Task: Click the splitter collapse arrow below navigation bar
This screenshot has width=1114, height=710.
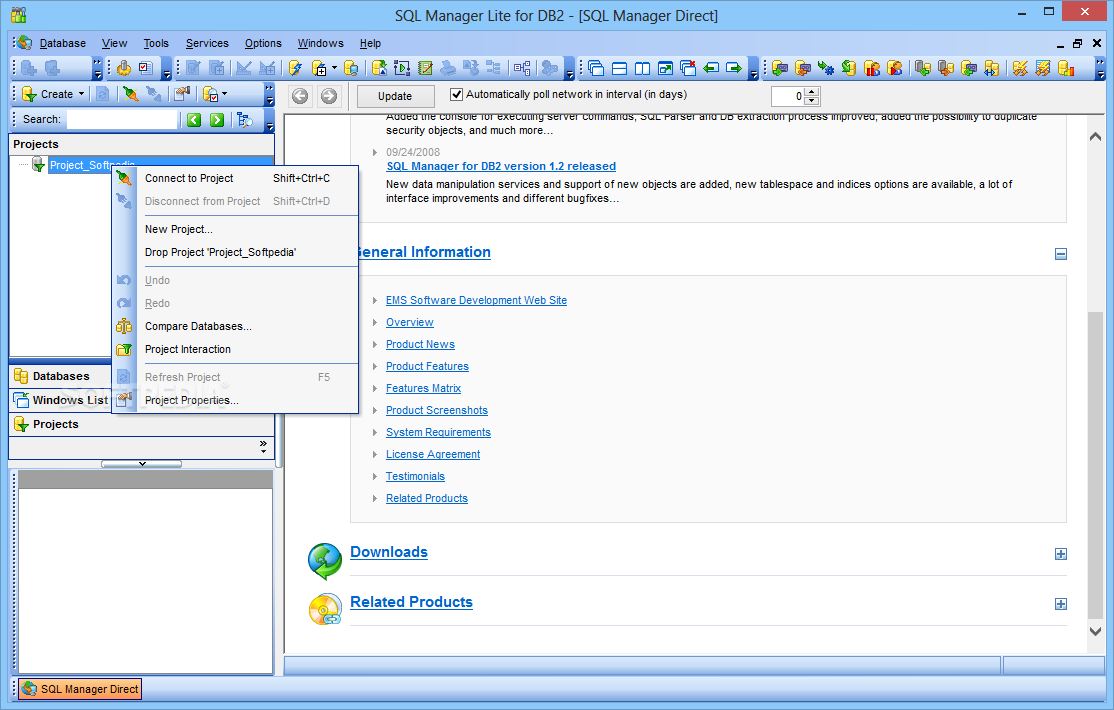Action: click(x=142, y=464)
